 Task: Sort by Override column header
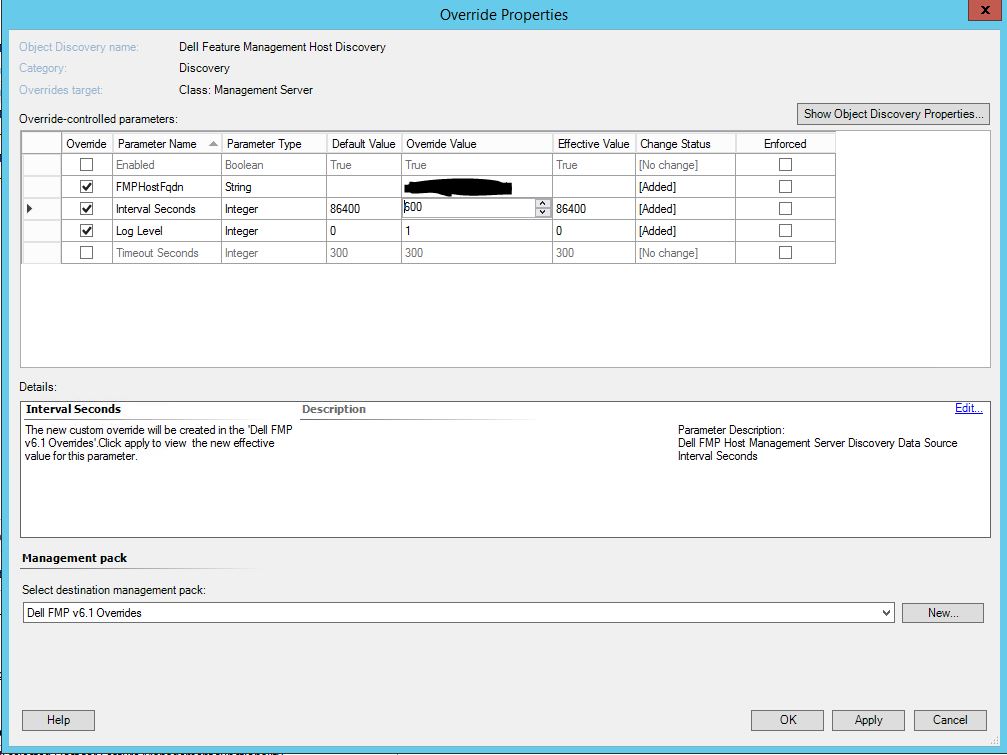click(x=87, y=144)
